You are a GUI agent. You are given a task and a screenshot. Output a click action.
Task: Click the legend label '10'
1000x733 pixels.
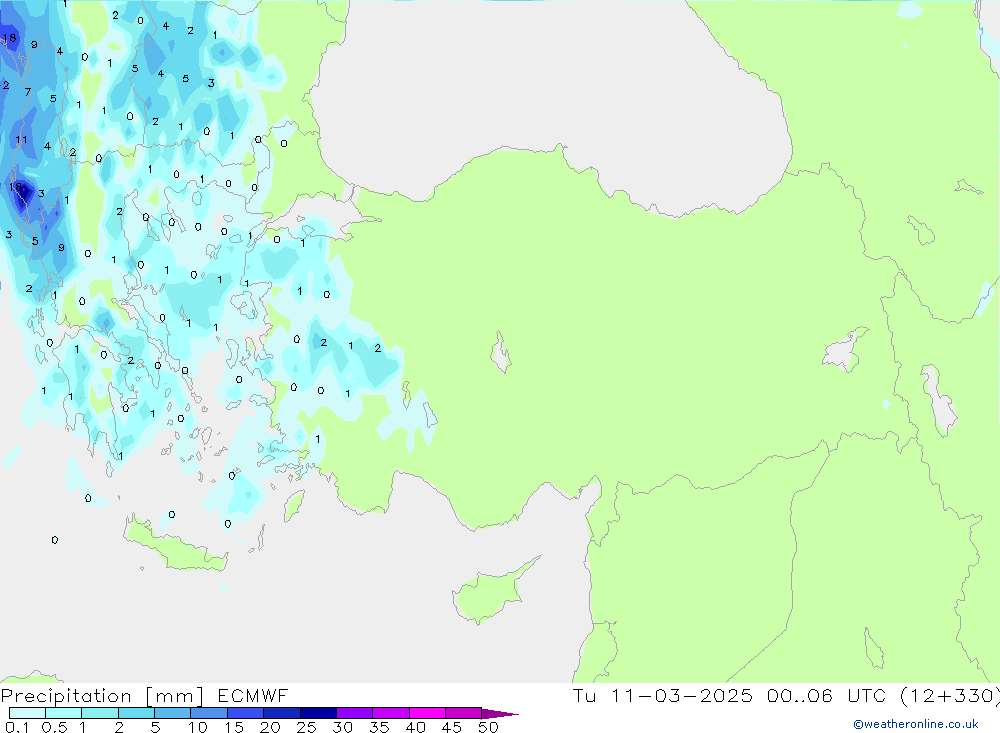(198, 727)
